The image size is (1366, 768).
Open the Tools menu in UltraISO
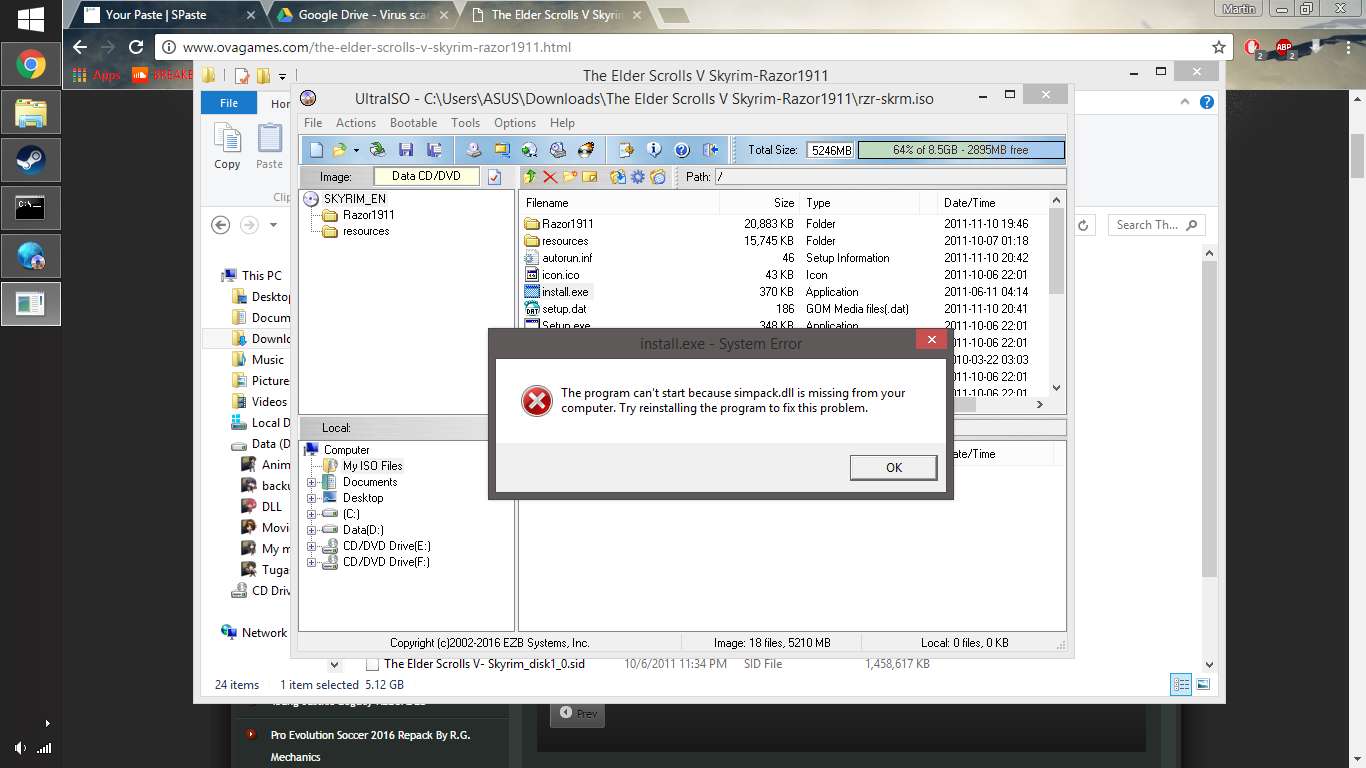(465, 123)
